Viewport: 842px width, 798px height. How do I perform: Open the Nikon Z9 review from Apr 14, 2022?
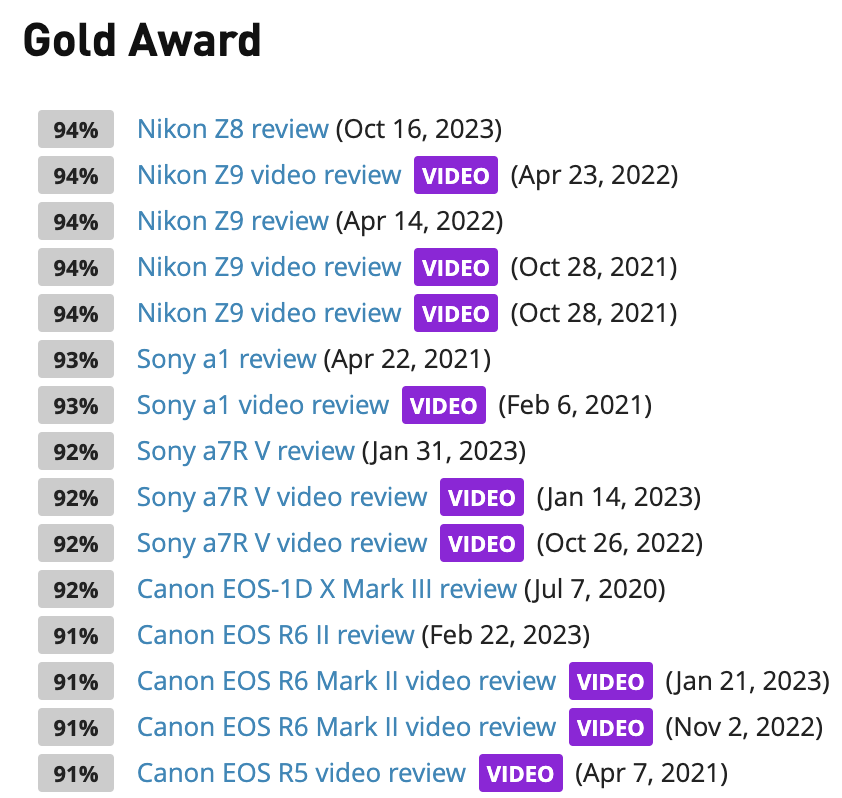233,221
